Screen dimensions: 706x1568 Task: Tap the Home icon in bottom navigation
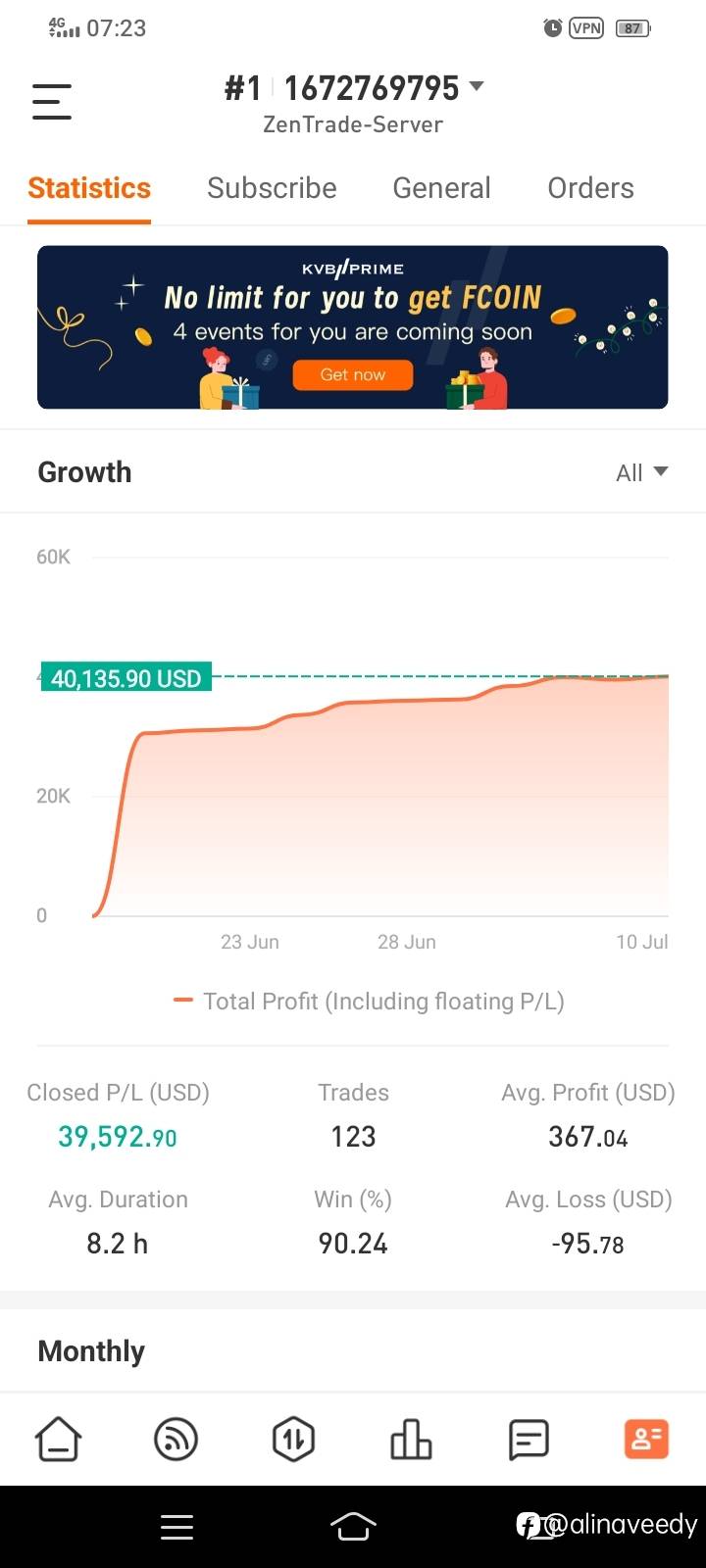point(58,1440)
